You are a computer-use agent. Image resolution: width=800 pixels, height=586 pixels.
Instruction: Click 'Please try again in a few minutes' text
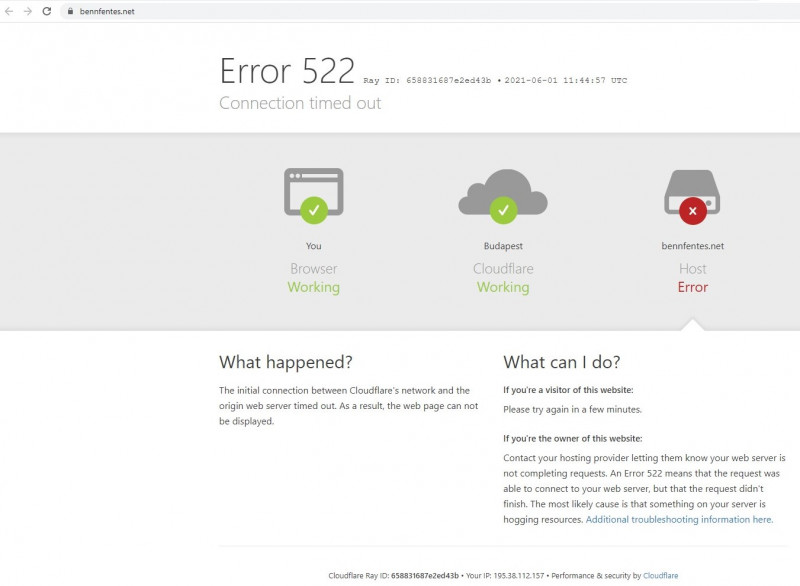coord(572,410)
